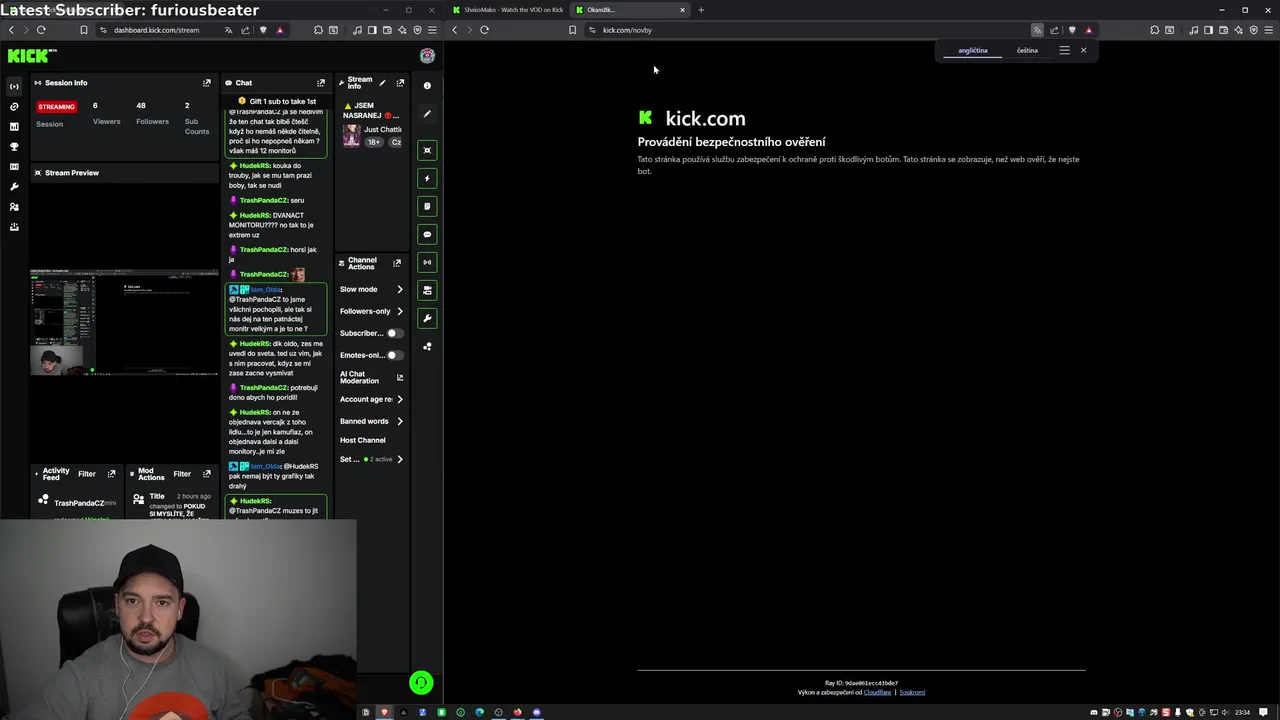Open a new browser tab
The width and height of the screenshot is (1280, 720).
[x=701, y=10]
